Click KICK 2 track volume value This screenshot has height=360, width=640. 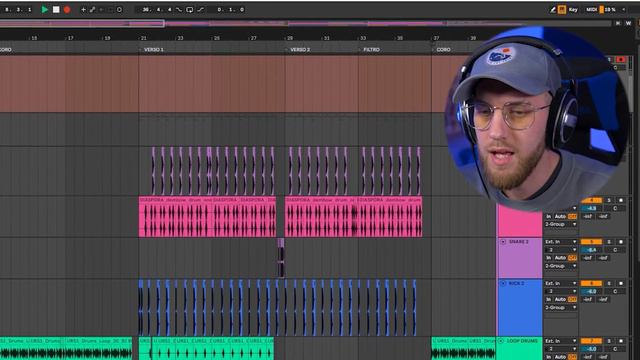591,291
